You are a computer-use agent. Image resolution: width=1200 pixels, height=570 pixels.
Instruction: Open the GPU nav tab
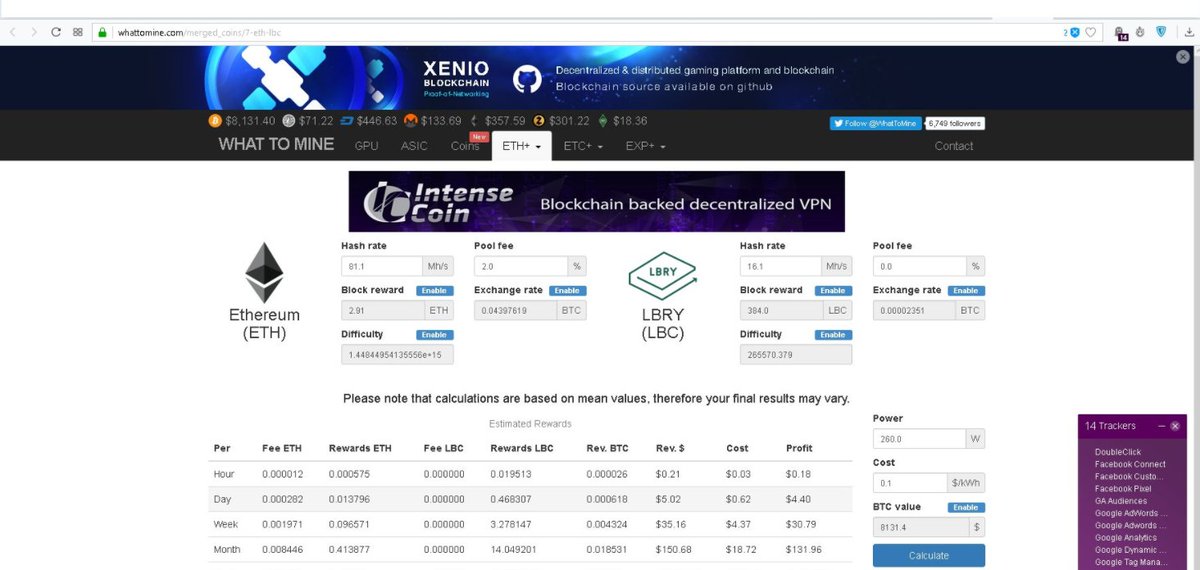click(x=367, y=146)
